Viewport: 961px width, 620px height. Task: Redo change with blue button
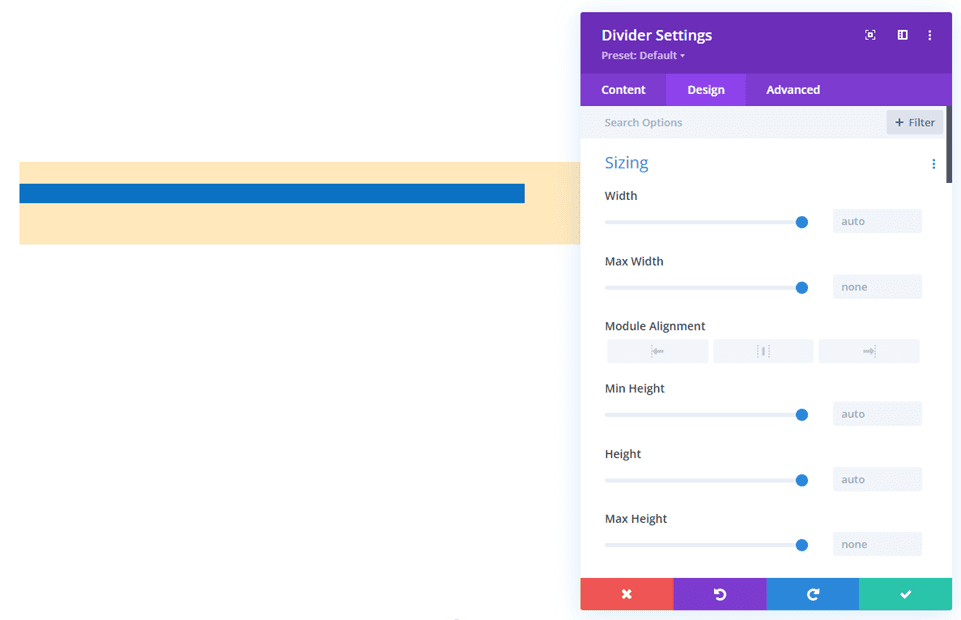pos(813,594)
